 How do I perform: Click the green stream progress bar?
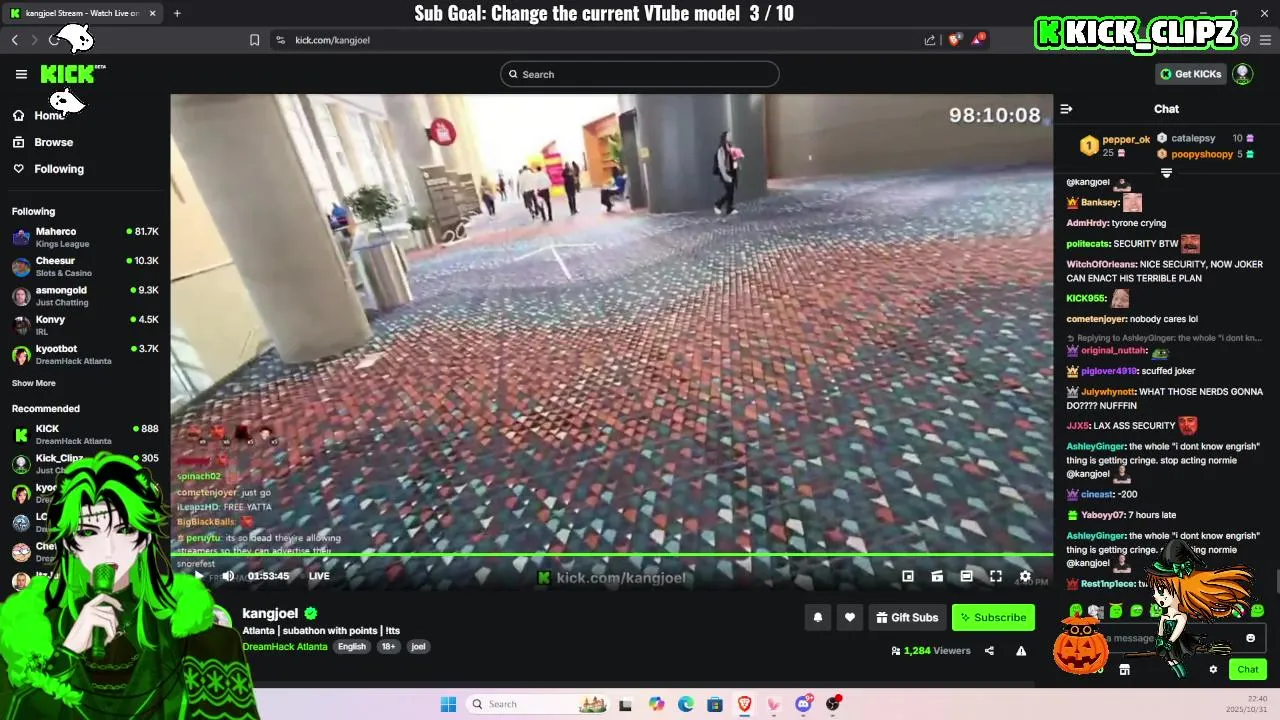tap(611, 554)
